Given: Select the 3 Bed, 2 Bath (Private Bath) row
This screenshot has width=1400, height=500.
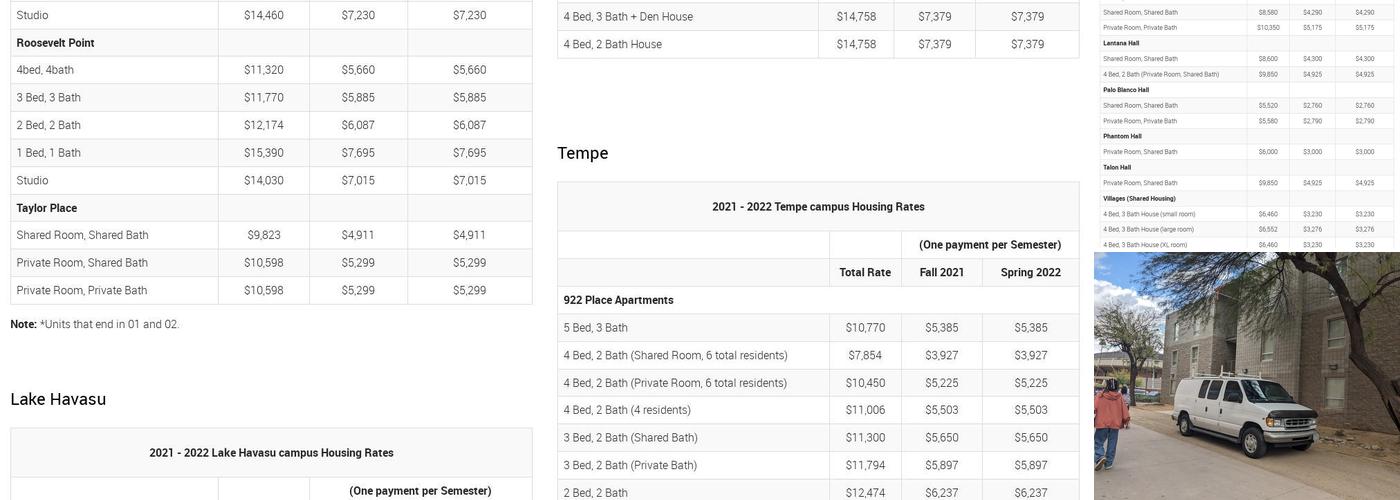Looking at the screenshot, I should (x=630, y=465).
